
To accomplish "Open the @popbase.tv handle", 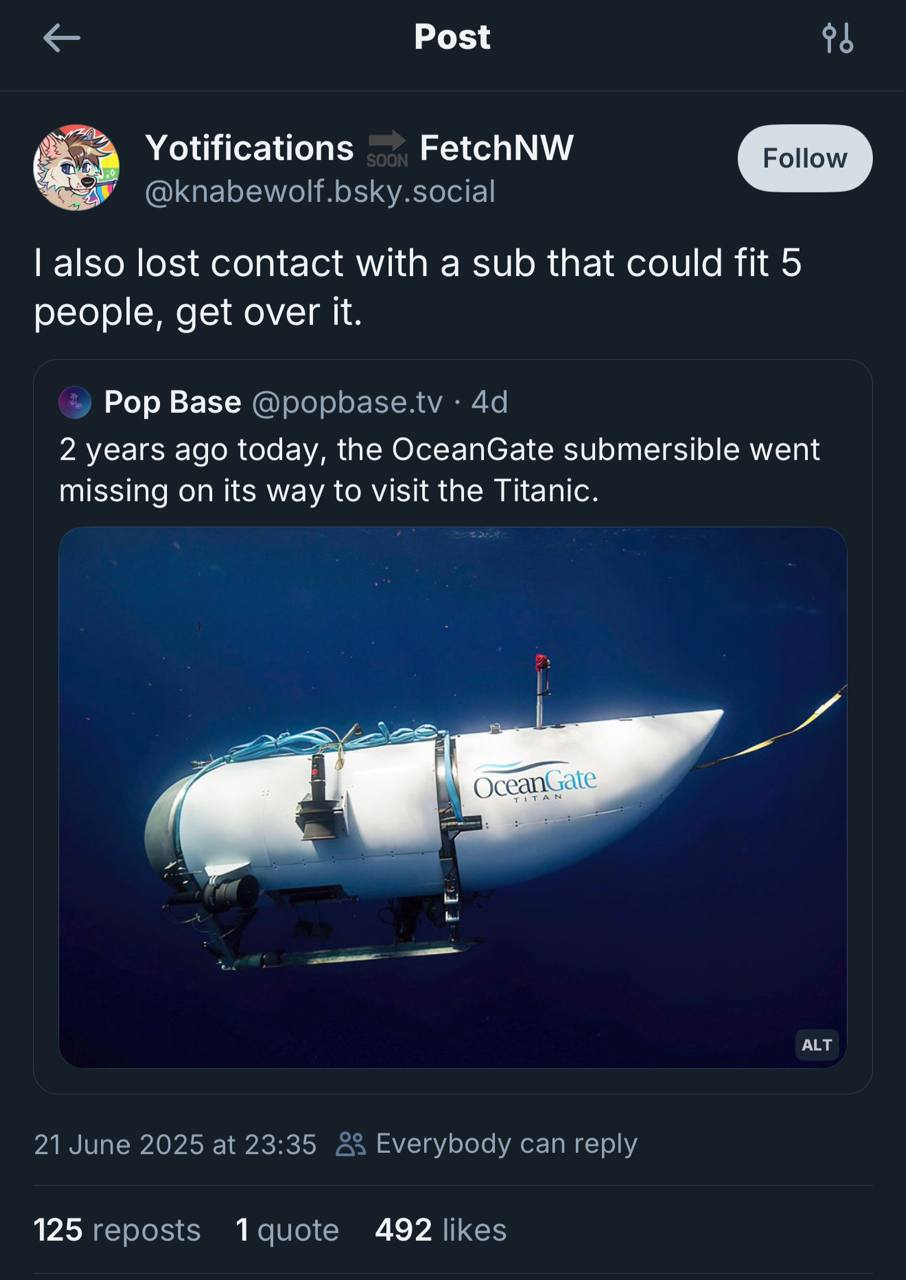I will (346, 402).
